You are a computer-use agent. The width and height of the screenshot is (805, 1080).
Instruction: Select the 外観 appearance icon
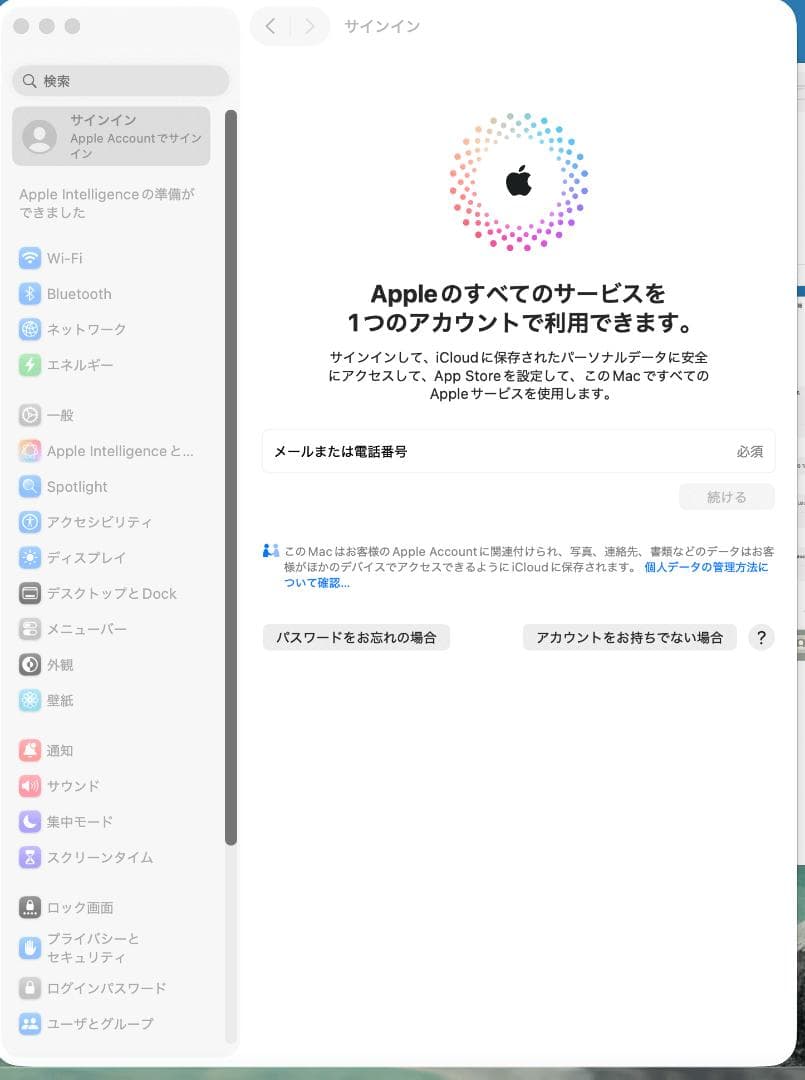click(30, 665)
